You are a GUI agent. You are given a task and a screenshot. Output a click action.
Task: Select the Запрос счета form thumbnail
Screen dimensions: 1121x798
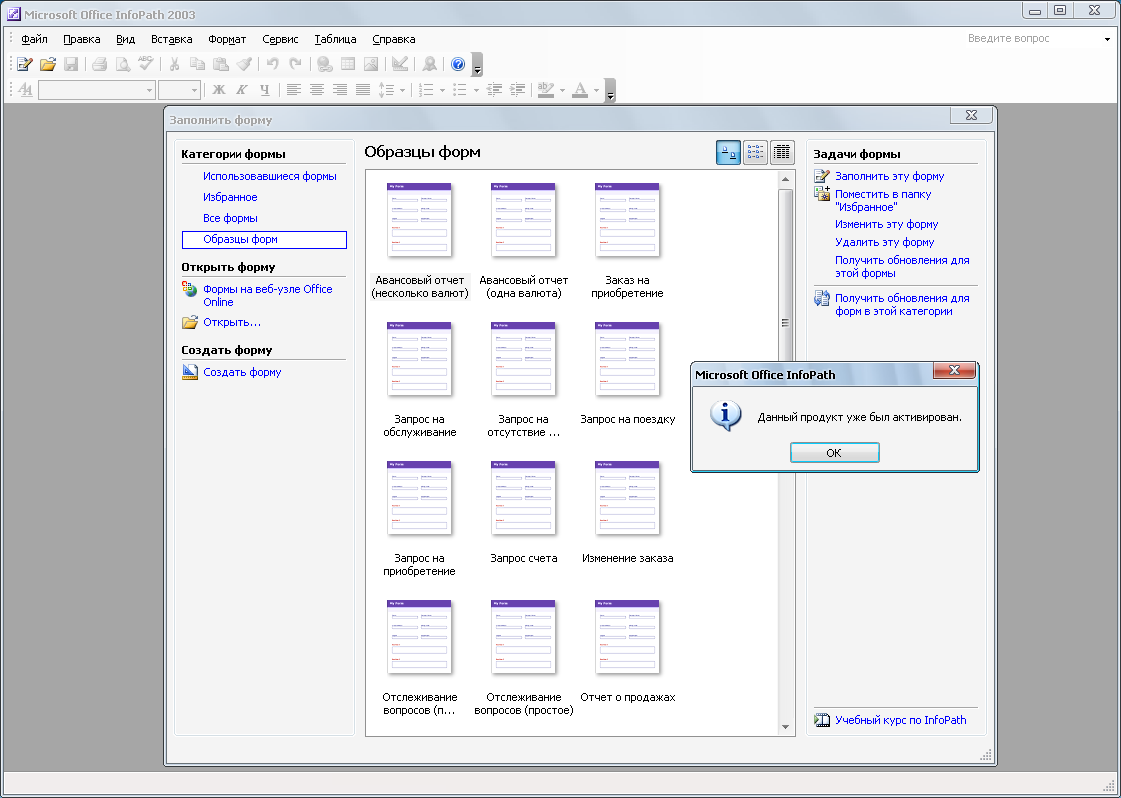point(523,498)
